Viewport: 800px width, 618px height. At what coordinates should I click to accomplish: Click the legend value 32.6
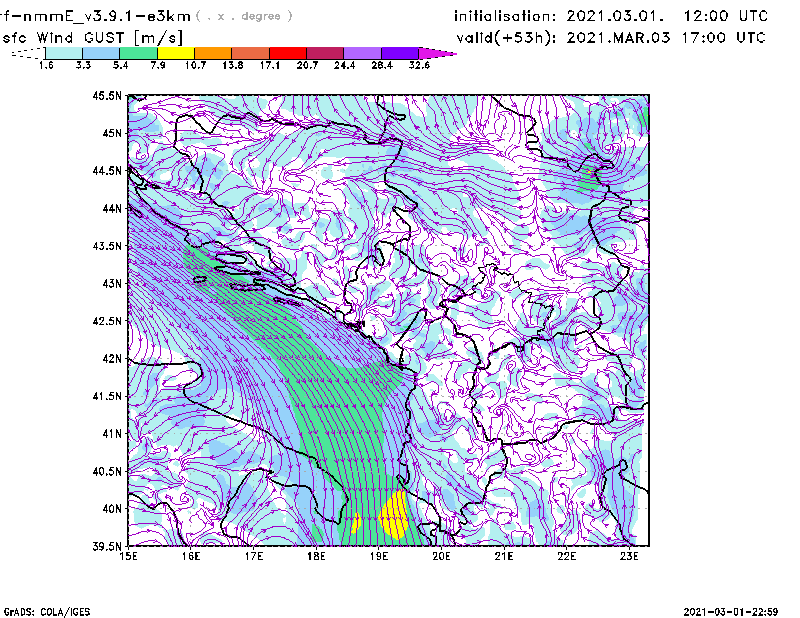pyautogui.click(x=419, y=65)
